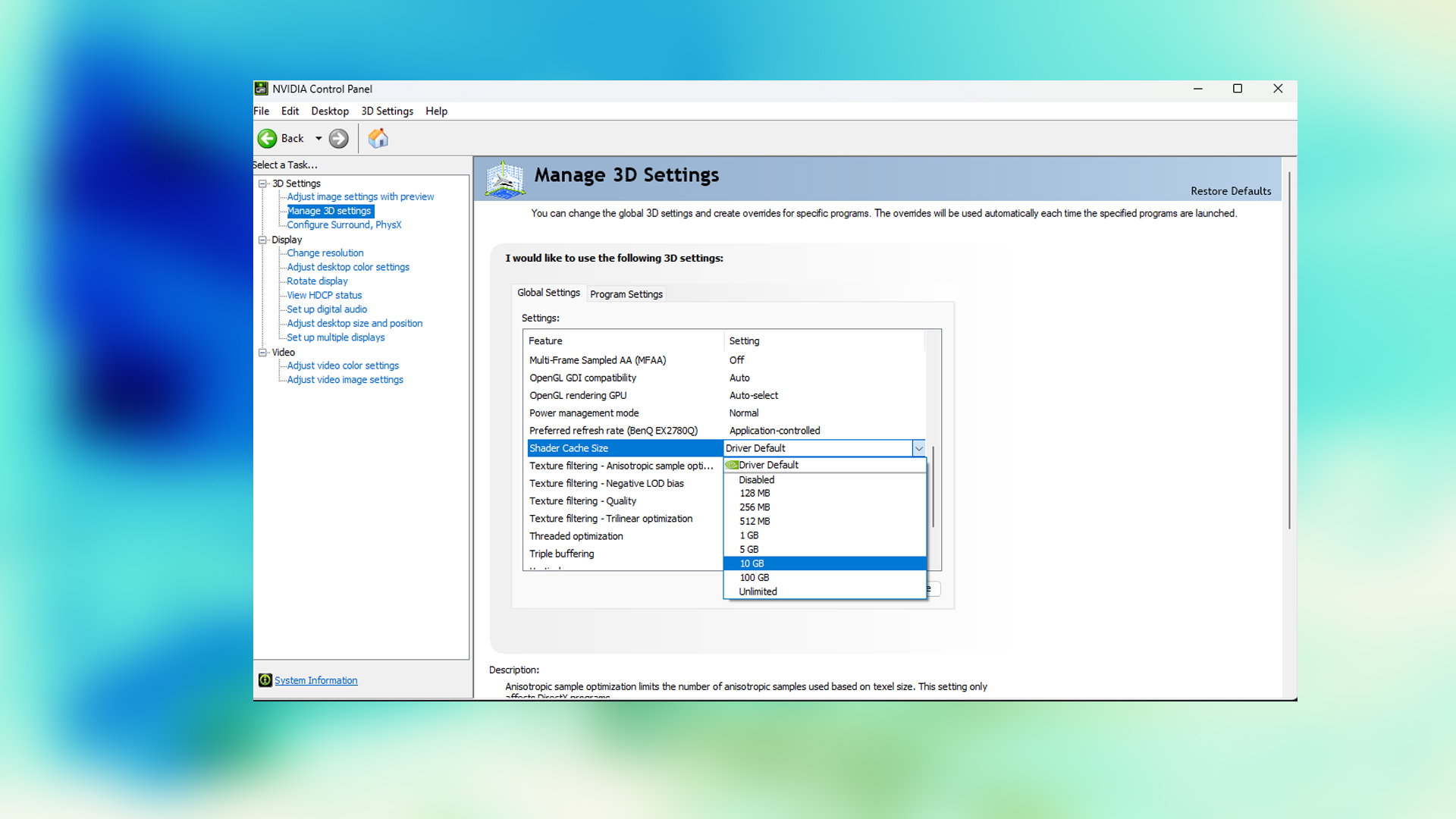Screen dimensions: 1456x819
Task: Choose 512 MB cache size
Action: coord(825,521)
